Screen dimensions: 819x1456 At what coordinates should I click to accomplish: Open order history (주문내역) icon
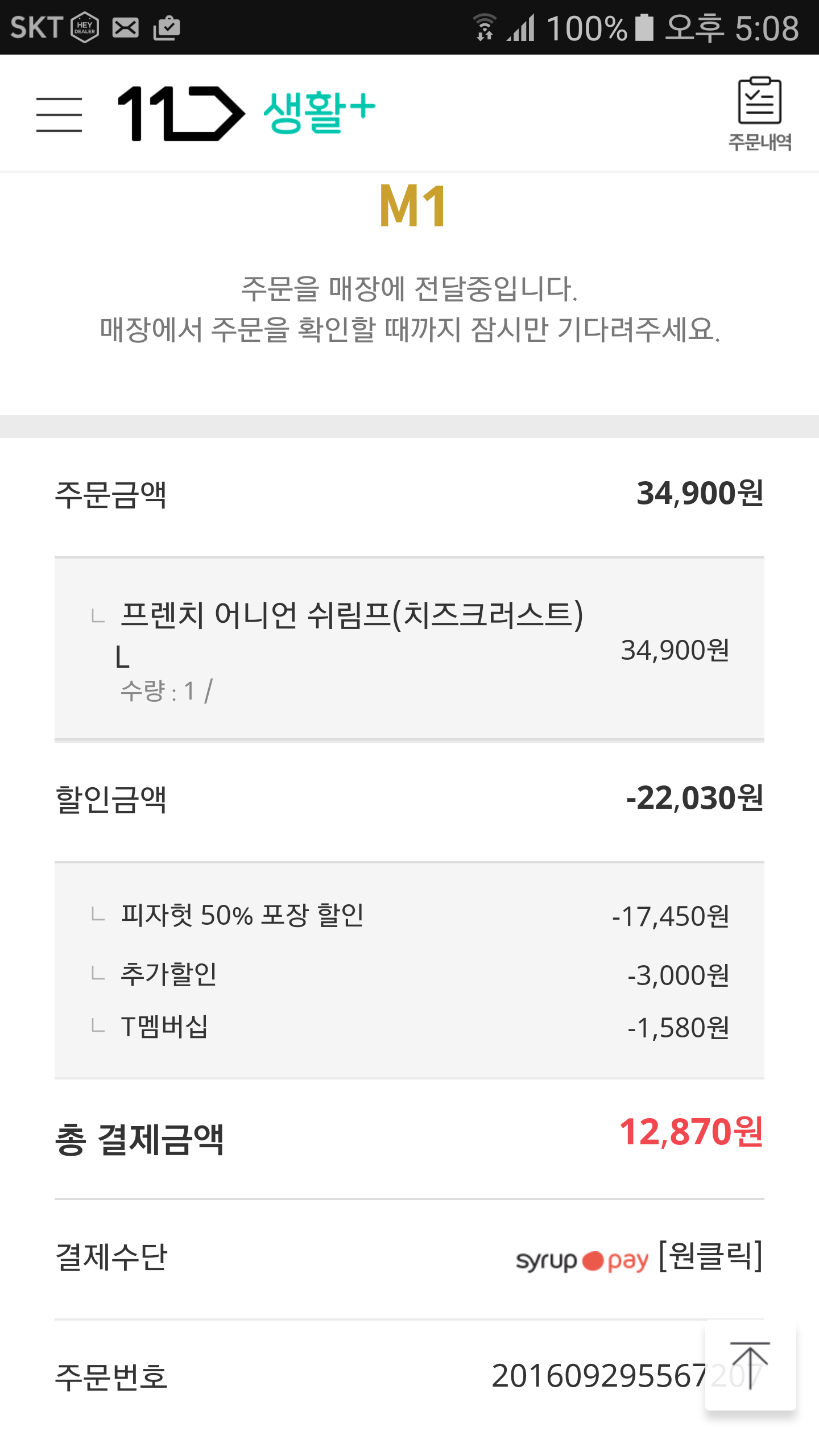[759, 114]
